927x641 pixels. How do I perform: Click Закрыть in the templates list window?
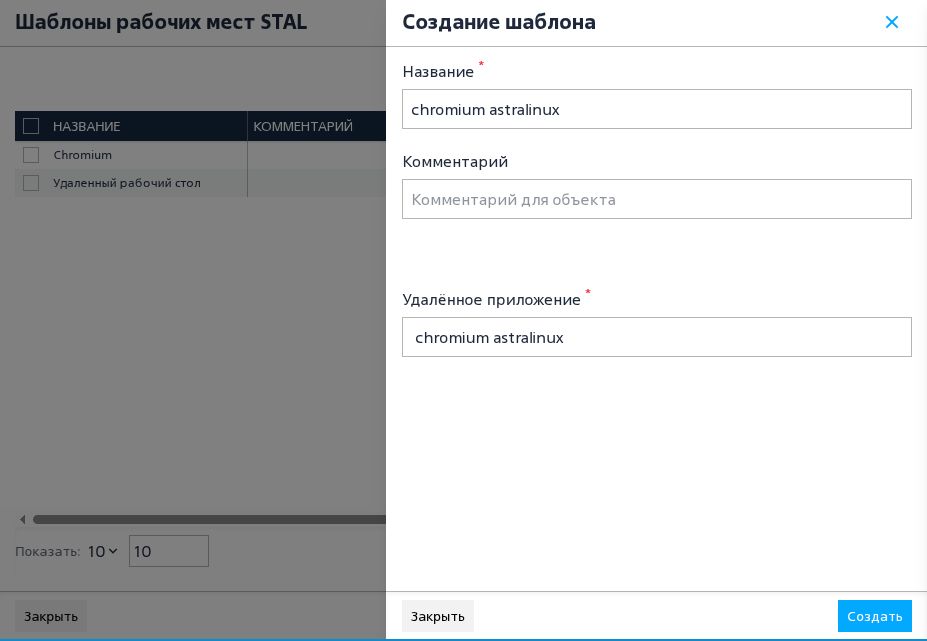point(51,616)
